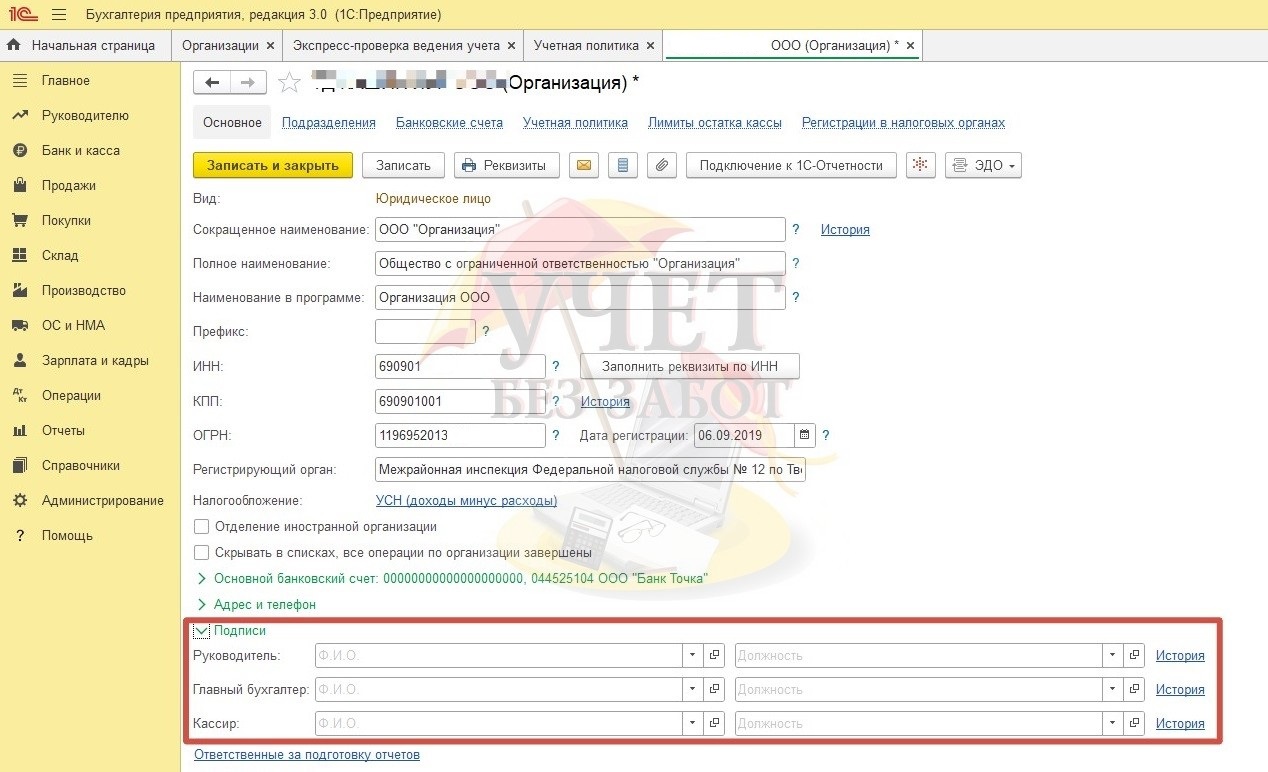Click into the Префикс input field

pyautogui.click(x=424, y=331)
